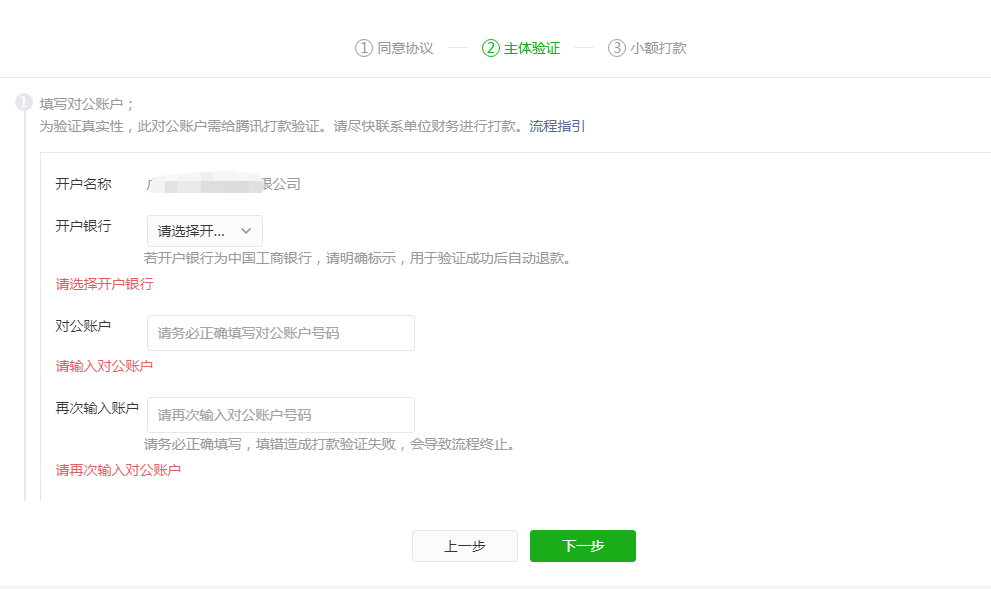Select the 主体验证 step label
This screenshot has height=589, width=991.
tap(532, 48)
